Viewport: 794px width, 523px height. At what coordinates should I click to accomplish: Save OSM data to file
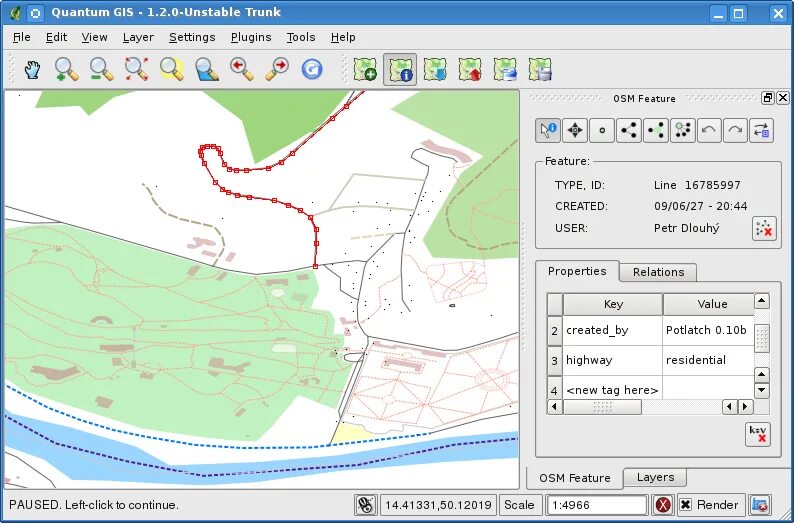click(540, 69)
